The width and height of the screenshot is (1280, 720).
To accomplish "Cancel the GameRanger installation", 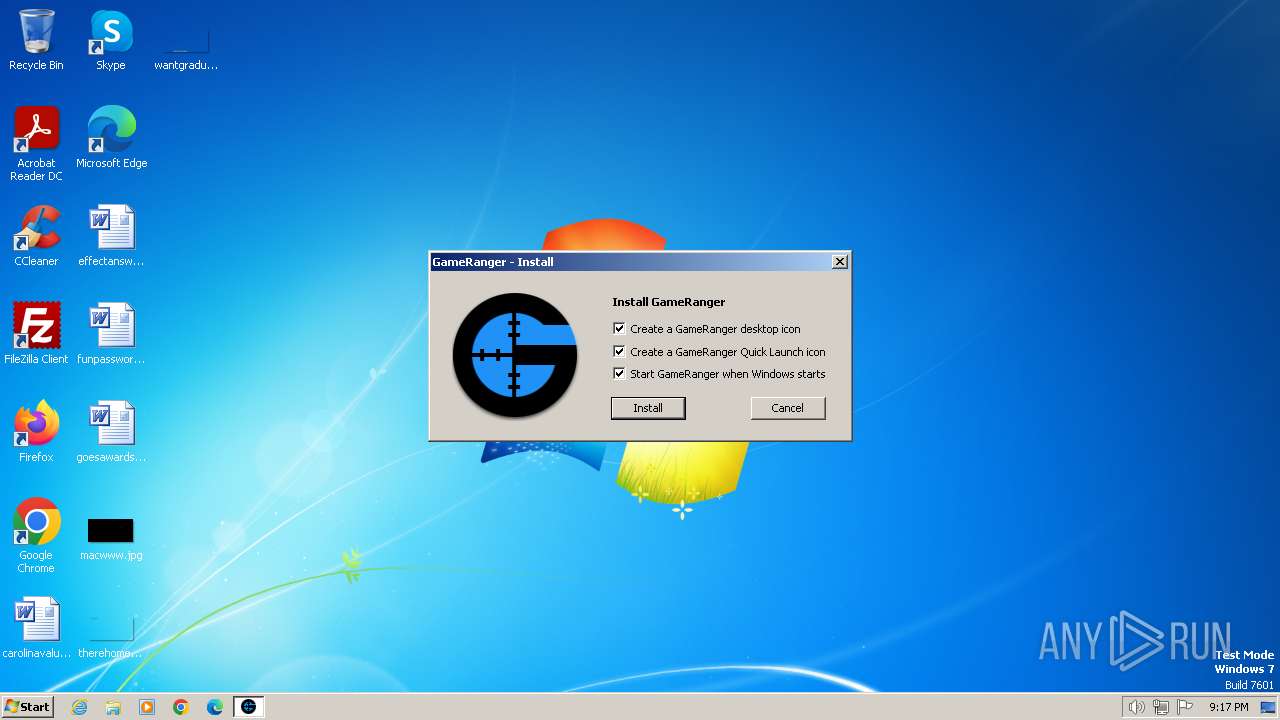I will [x=788, y=408].
